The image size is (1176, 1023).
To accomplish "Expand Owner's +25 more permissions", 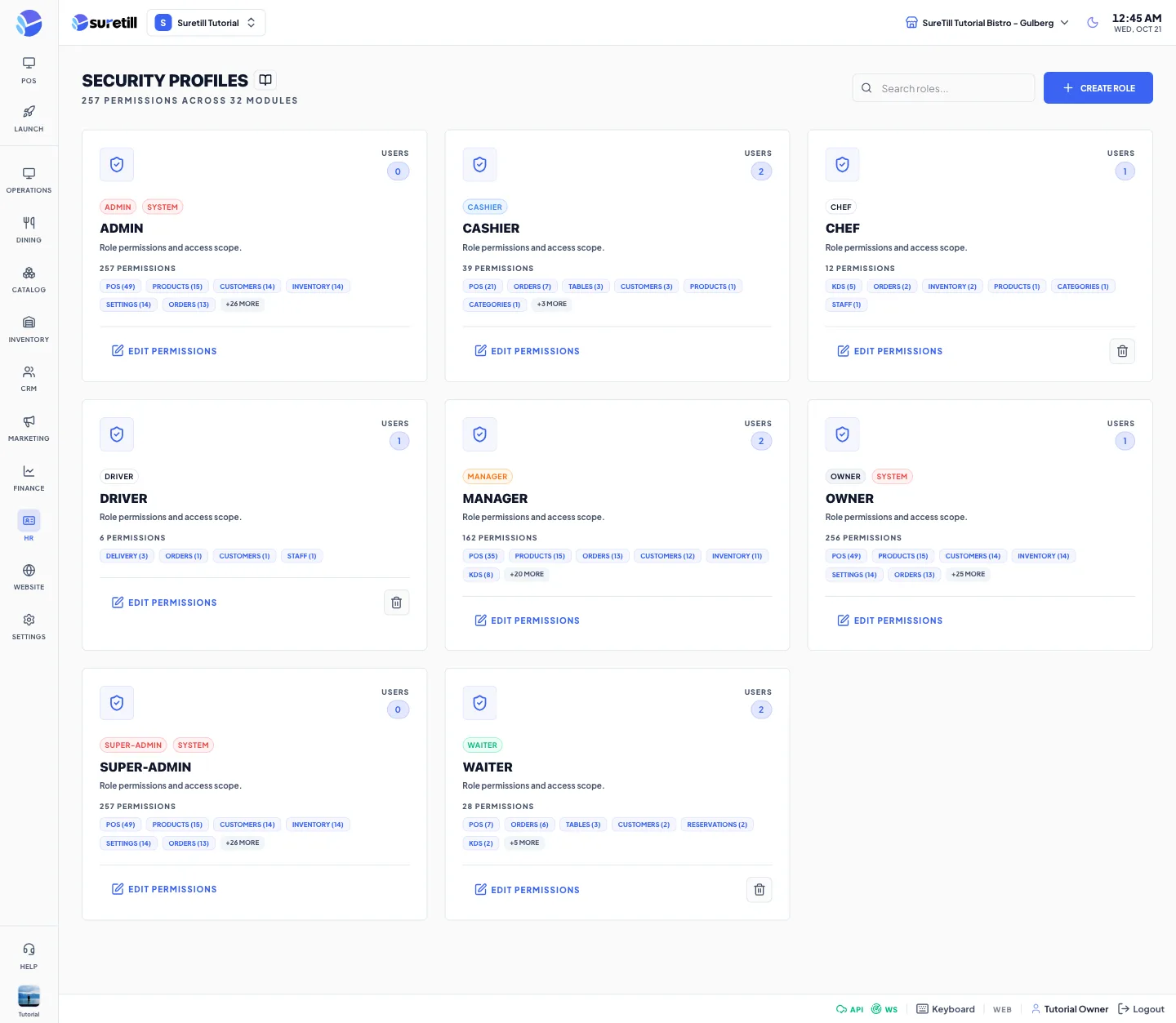I will (x=968, y=574).
